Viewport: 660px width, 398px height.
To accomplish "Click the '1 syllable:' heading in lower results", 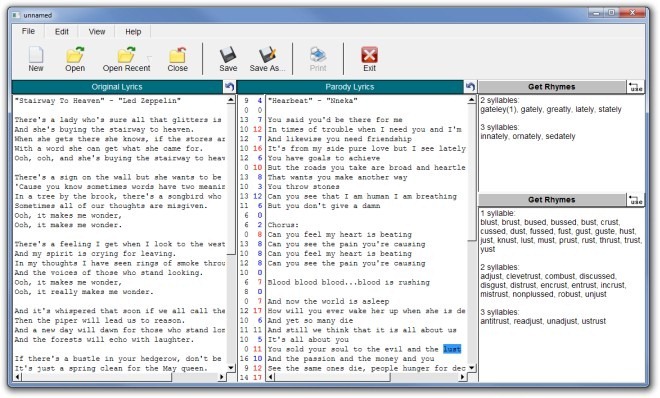I will pos(498,213).
